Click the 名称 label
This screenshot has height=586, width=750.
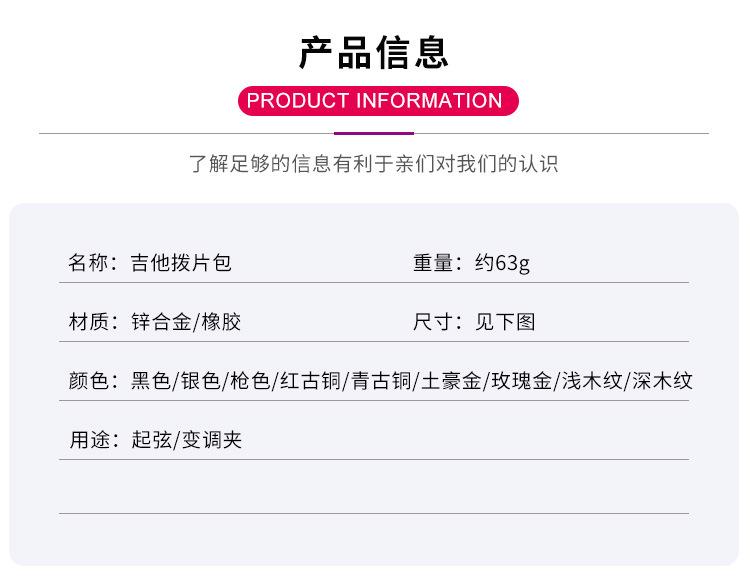tap(88, 263)
